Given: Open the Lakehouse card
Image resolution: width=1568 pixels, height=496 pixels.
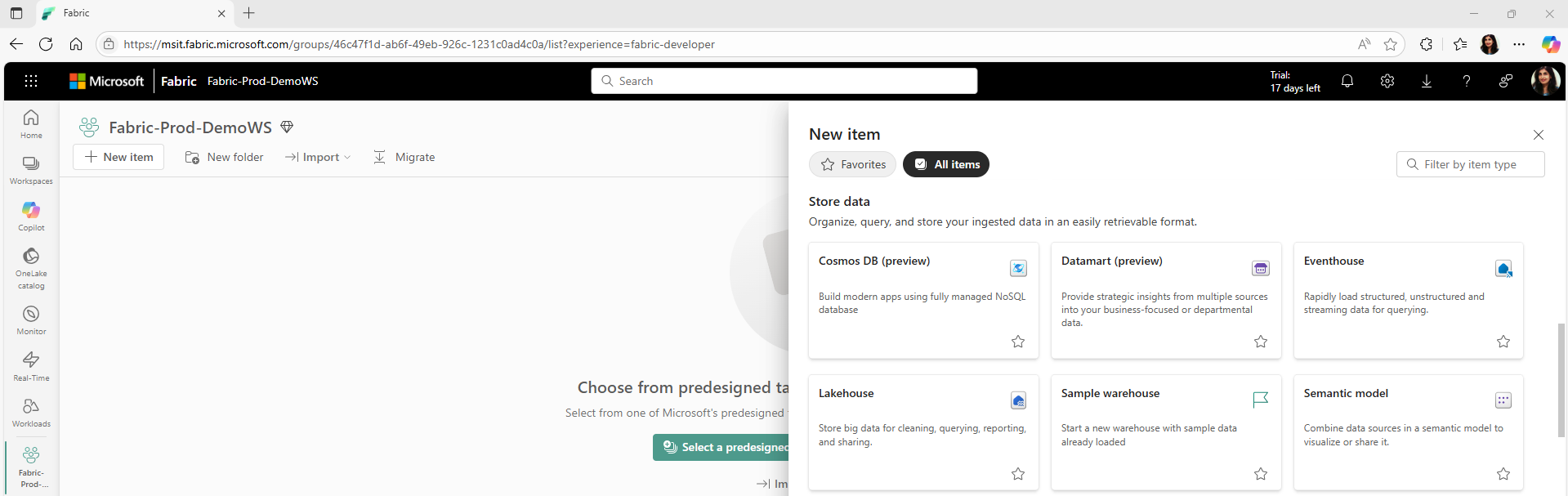Looking at the screenshot, I should 923,433.
